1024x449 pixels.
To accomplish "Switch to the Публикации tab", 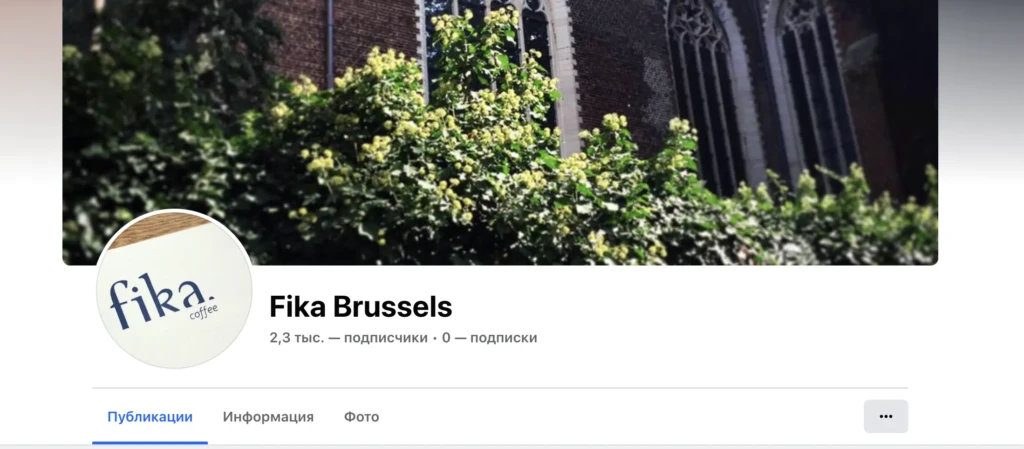I will [x=150, y=416].
